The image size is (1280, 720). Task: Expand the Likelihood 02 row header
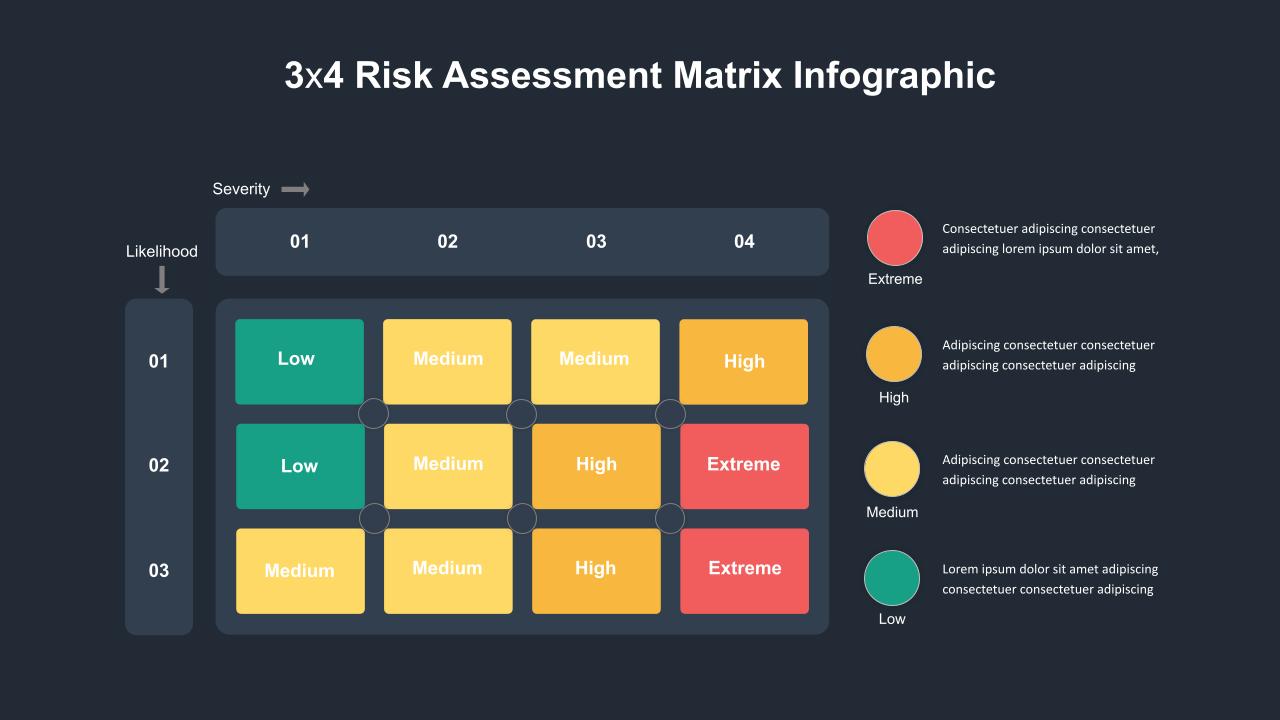(158, 466)
